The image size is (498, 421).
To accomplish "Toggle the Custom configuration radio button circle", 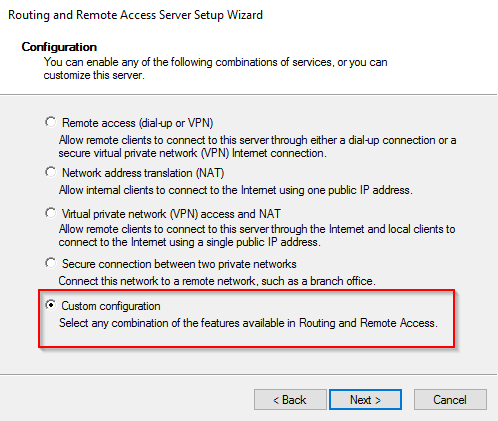I will tap(51, 305).
